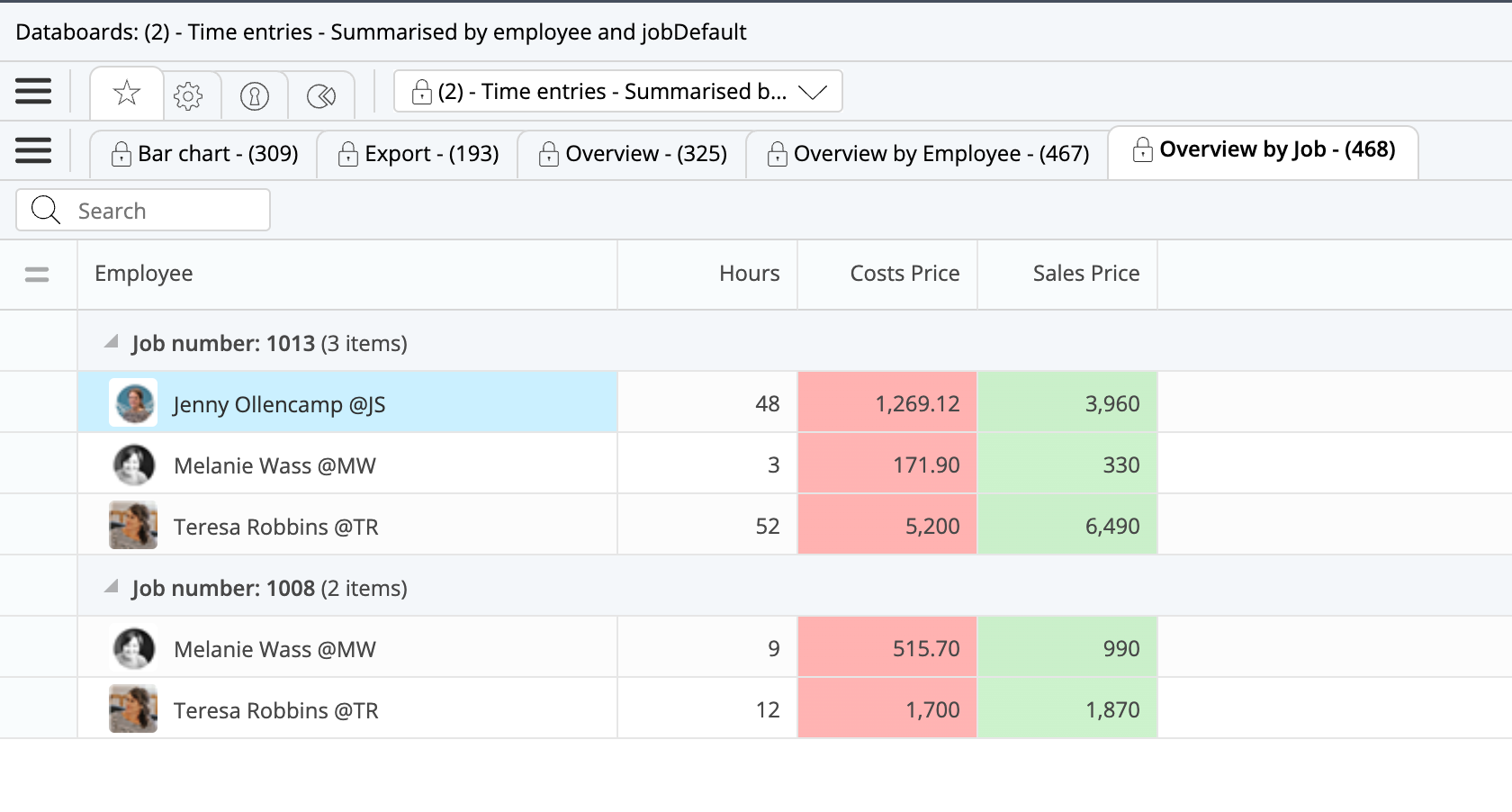Click the magnifier search icon
This screenshot has height=812, width=1512.
(x=45, y=210)
